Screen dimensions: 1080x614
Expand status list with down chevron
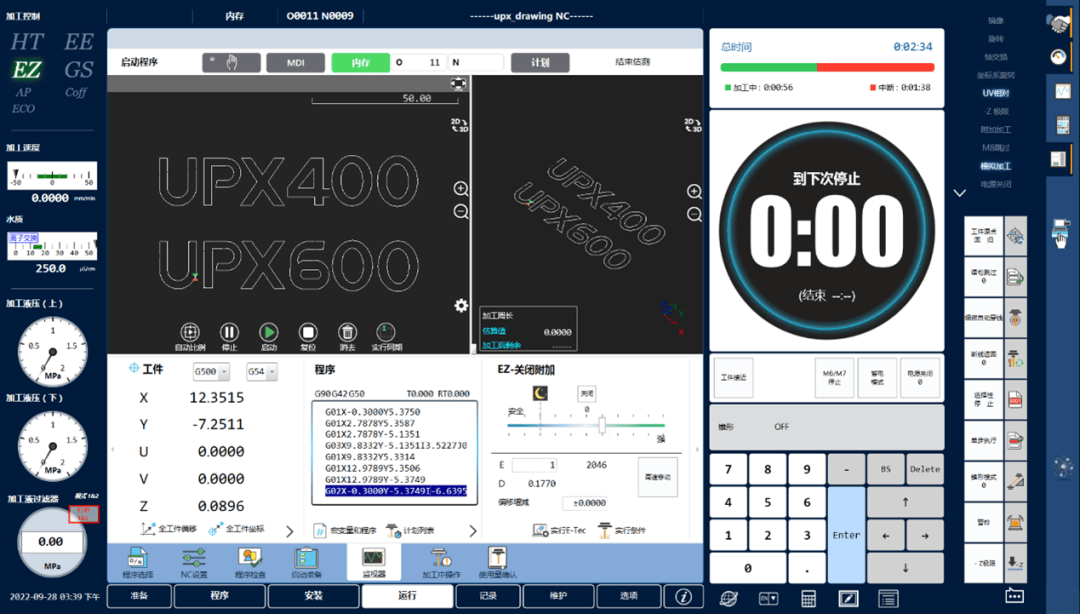(959, 193)
